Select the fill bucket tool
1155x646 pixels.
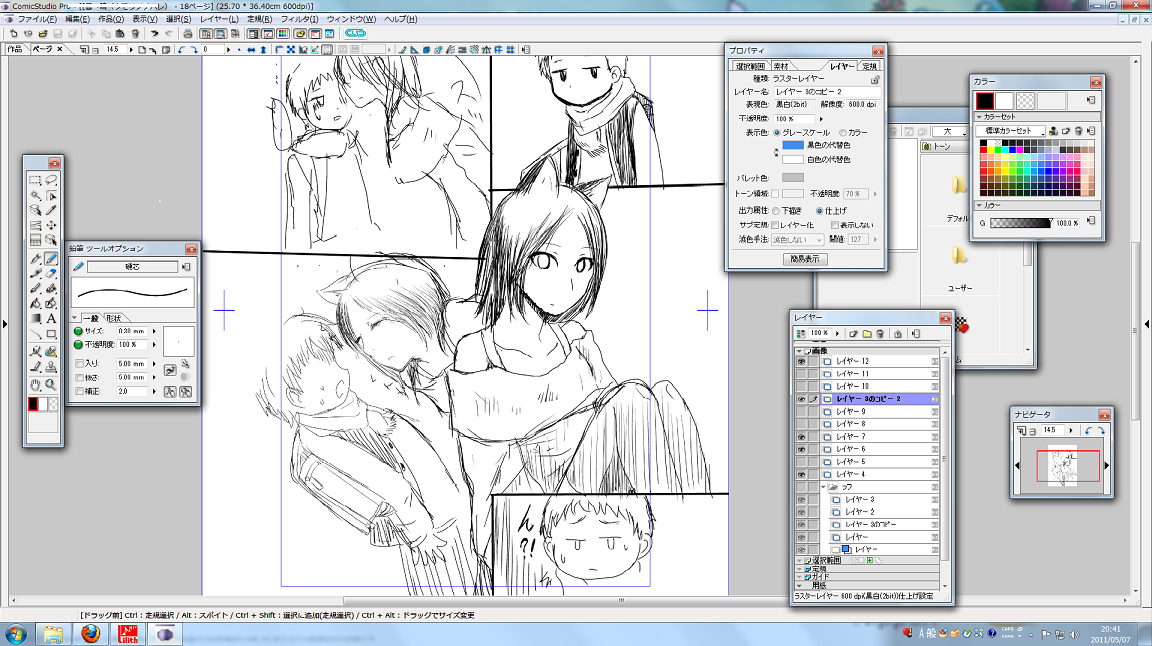point(35,303)
